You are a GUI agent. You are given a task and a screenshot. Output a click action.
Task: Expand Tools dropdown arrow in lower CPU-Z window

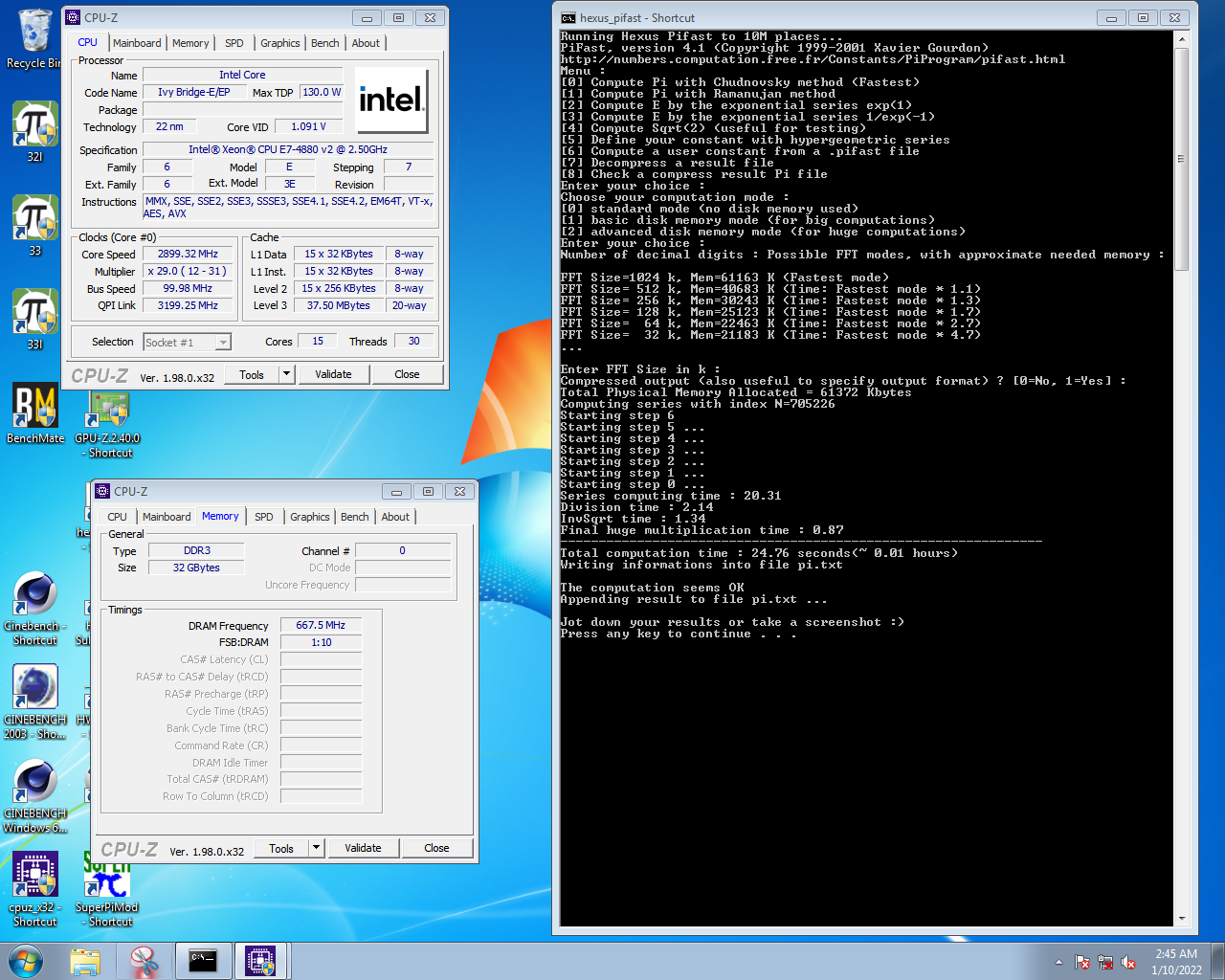click(316, 848)
